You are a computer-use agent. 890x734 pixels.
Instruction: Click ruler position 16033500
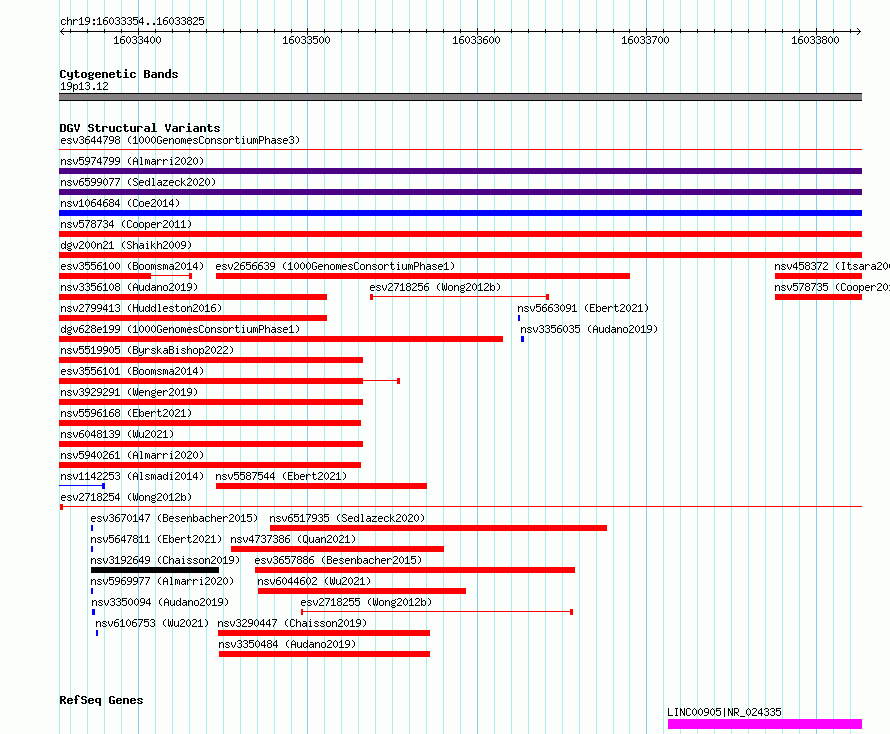(x=306, y=40)
